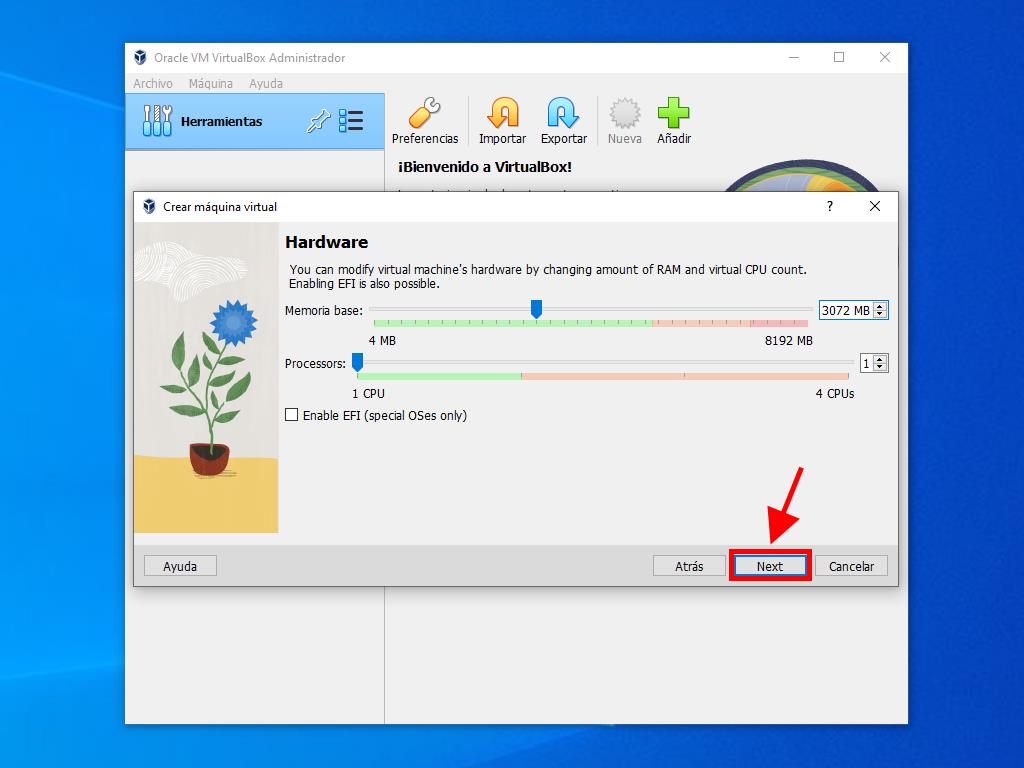Click the Next button
The width and height of the screenshot is (1024, 768).
(769, 566)
